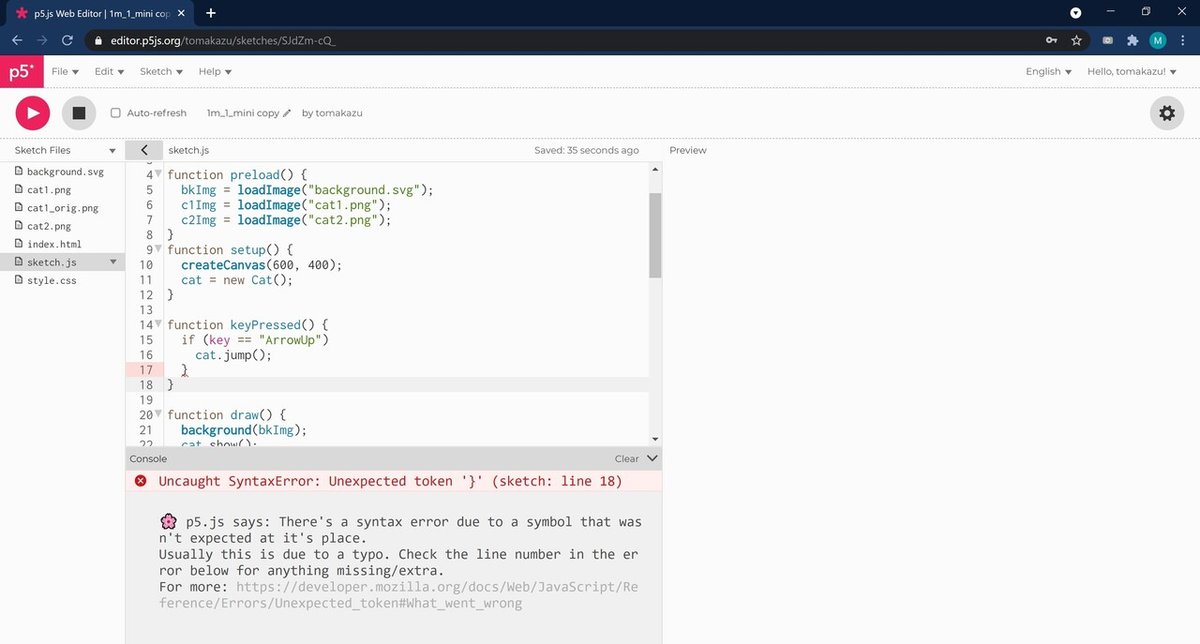1200x644 pixels.
Task: Open the File menu
Action: point(65,72)
